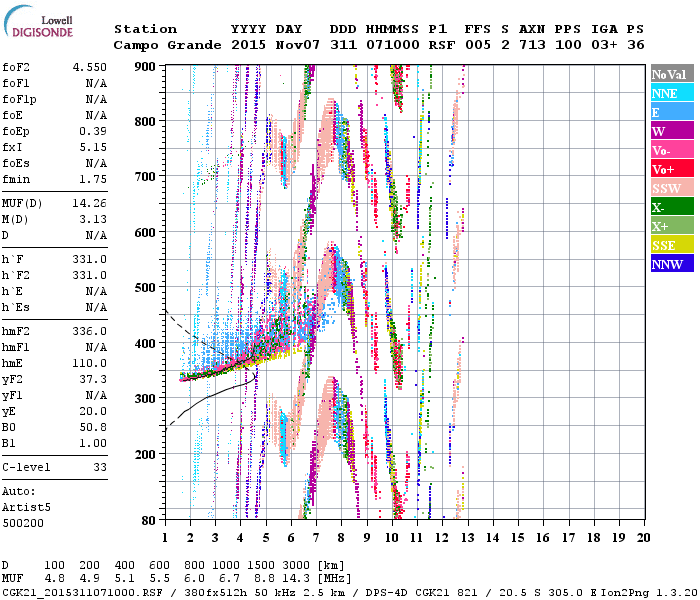Click the M(D) value 3.13
This screenshot has height=600, width=700.
click(x=93, y=220)
